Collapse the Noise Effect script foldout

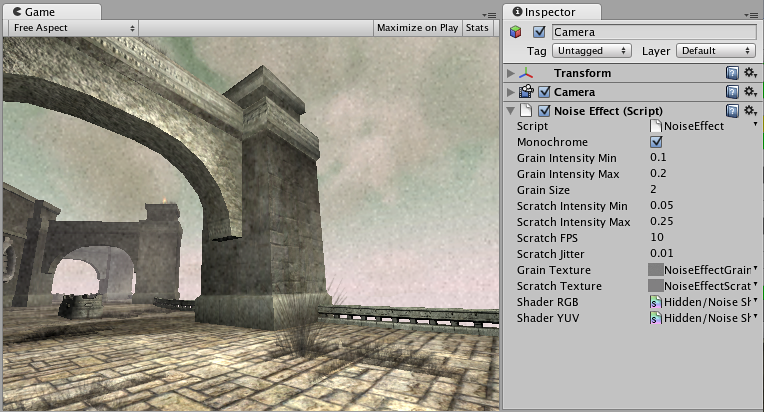(x=511, y=111)
